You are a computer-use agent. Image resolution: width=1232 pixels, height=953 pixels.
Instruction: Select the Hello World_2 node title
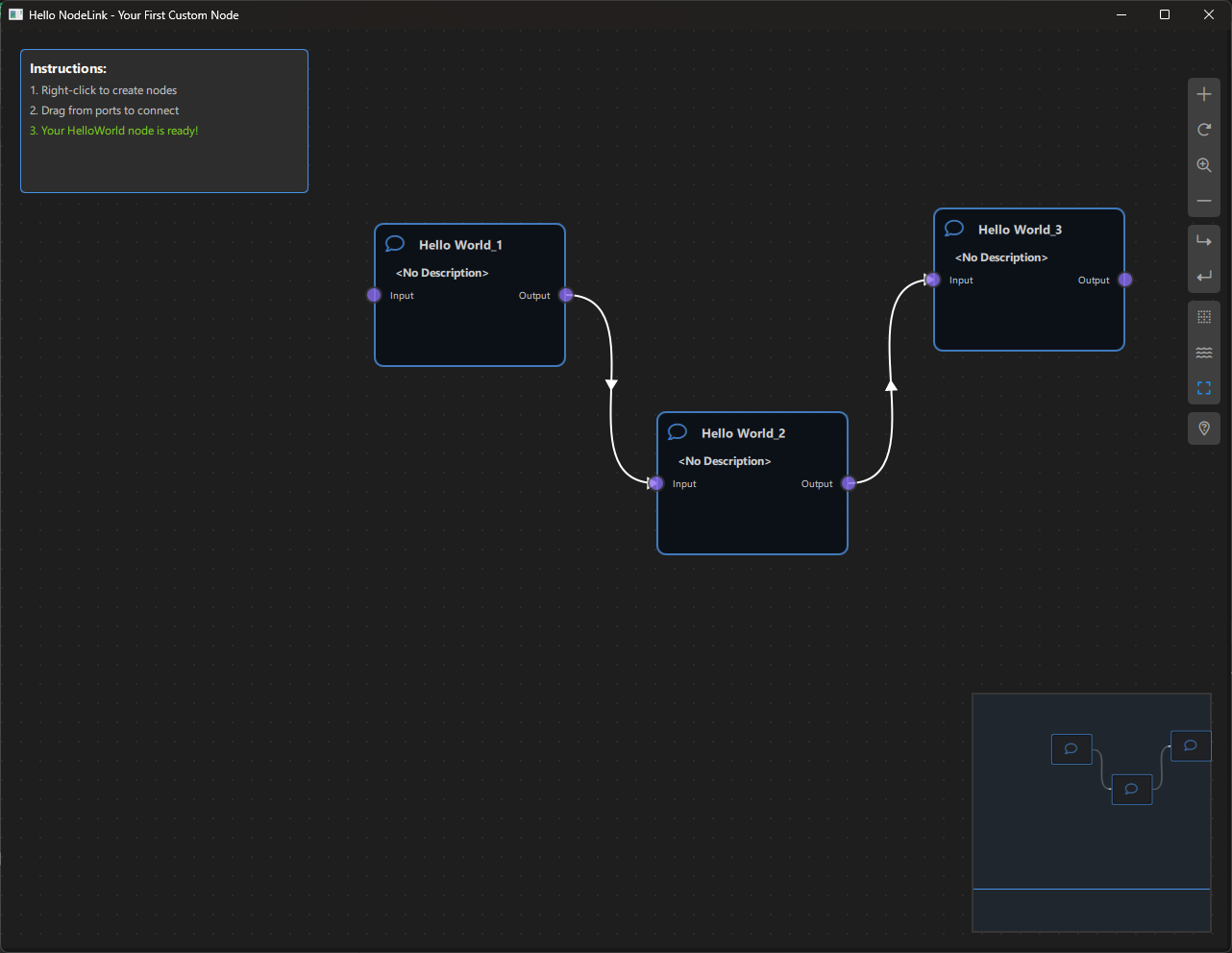click(743, 433)
